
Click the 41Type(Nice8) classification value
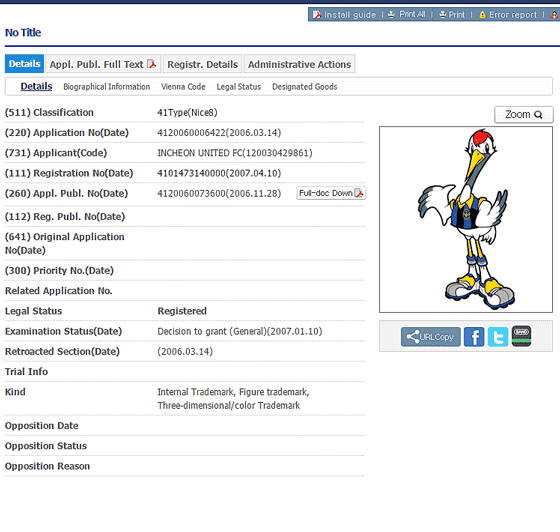pos(187,112)
